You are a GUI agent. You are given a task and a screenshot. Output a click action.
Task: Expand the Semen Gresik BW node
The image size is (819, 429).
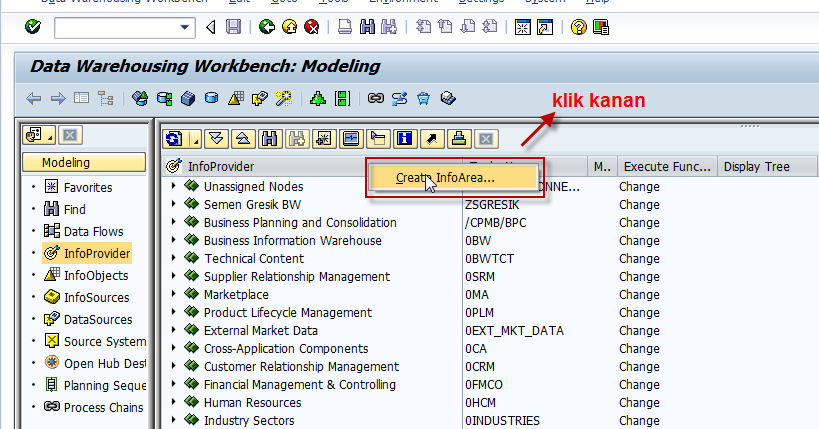click(x=173, y=204)
